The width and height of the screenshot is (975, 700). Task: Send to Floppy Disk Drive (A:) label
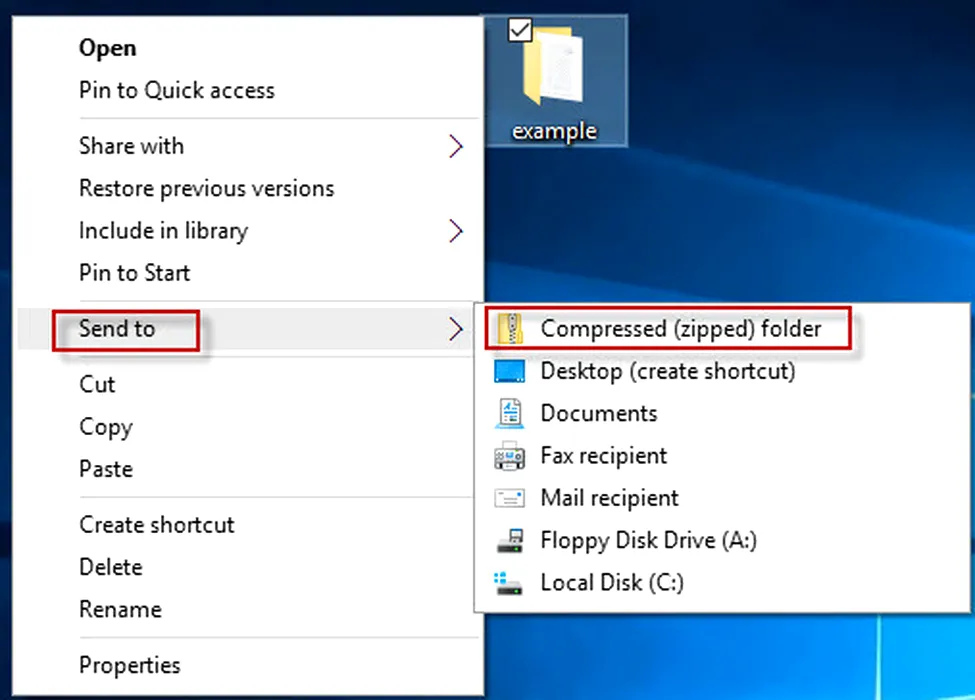[649, 540]
